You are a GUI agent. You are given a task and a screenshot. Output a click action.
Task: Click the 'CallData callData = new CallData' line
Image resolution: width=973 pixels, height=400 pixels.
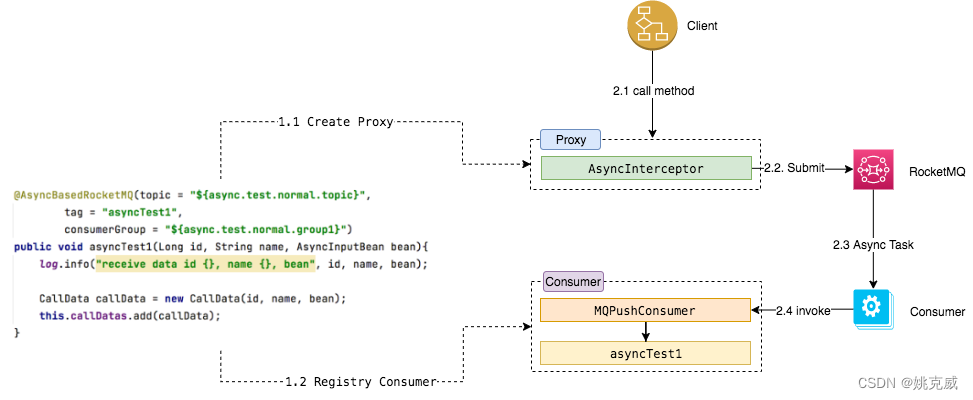192,298
